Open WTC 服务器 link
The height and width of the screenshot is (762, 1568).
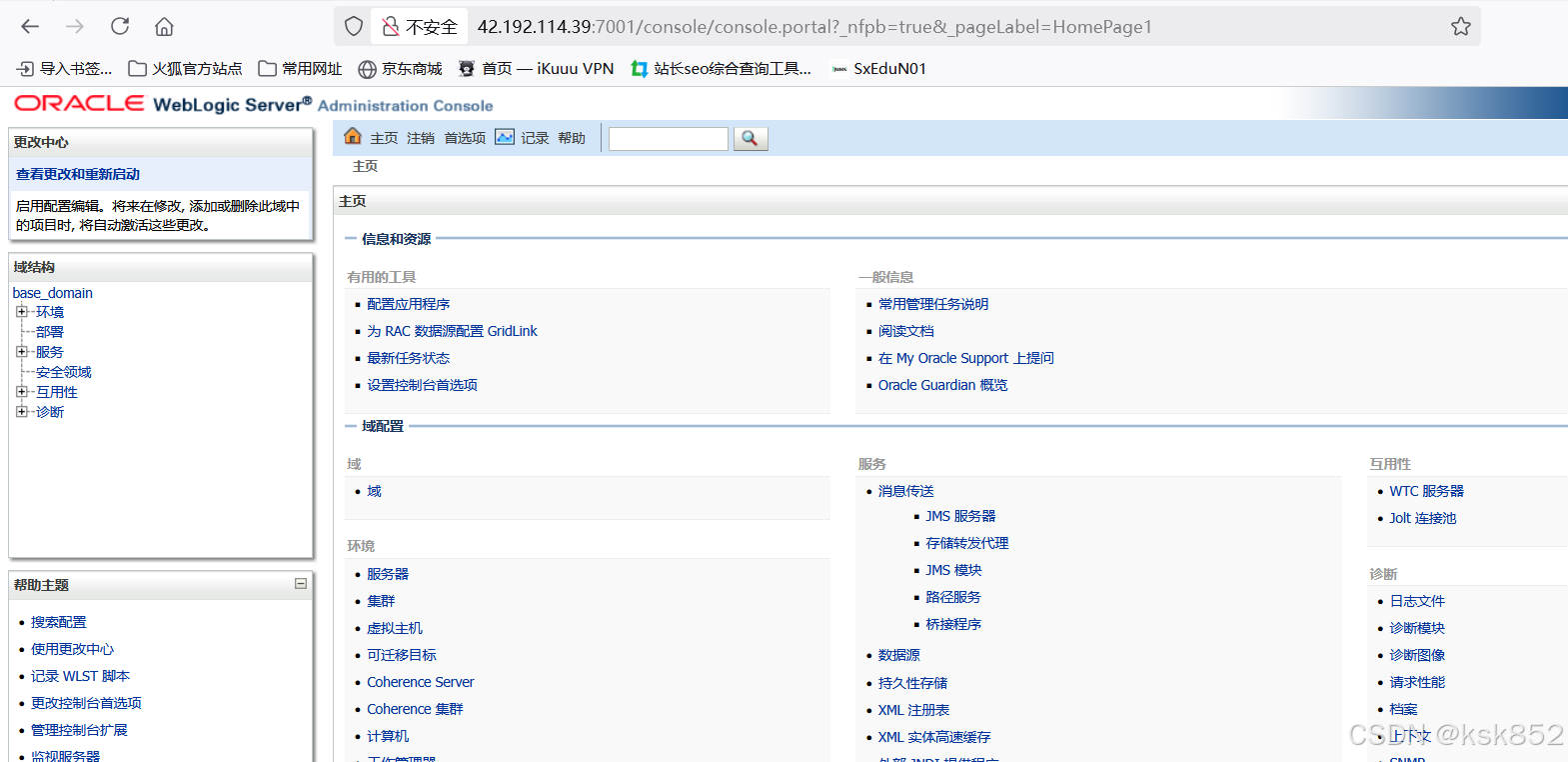click(1427, 491)
